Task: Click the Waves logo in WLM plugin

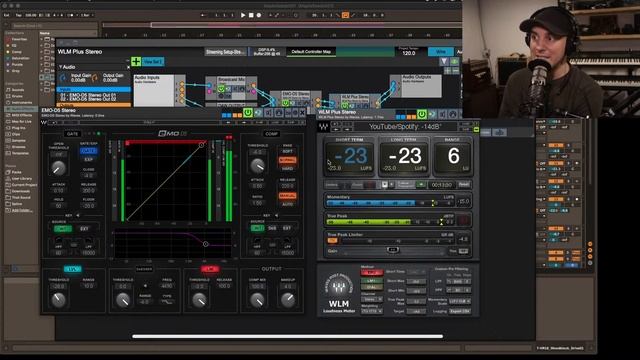Action: (x=323, y=127)
